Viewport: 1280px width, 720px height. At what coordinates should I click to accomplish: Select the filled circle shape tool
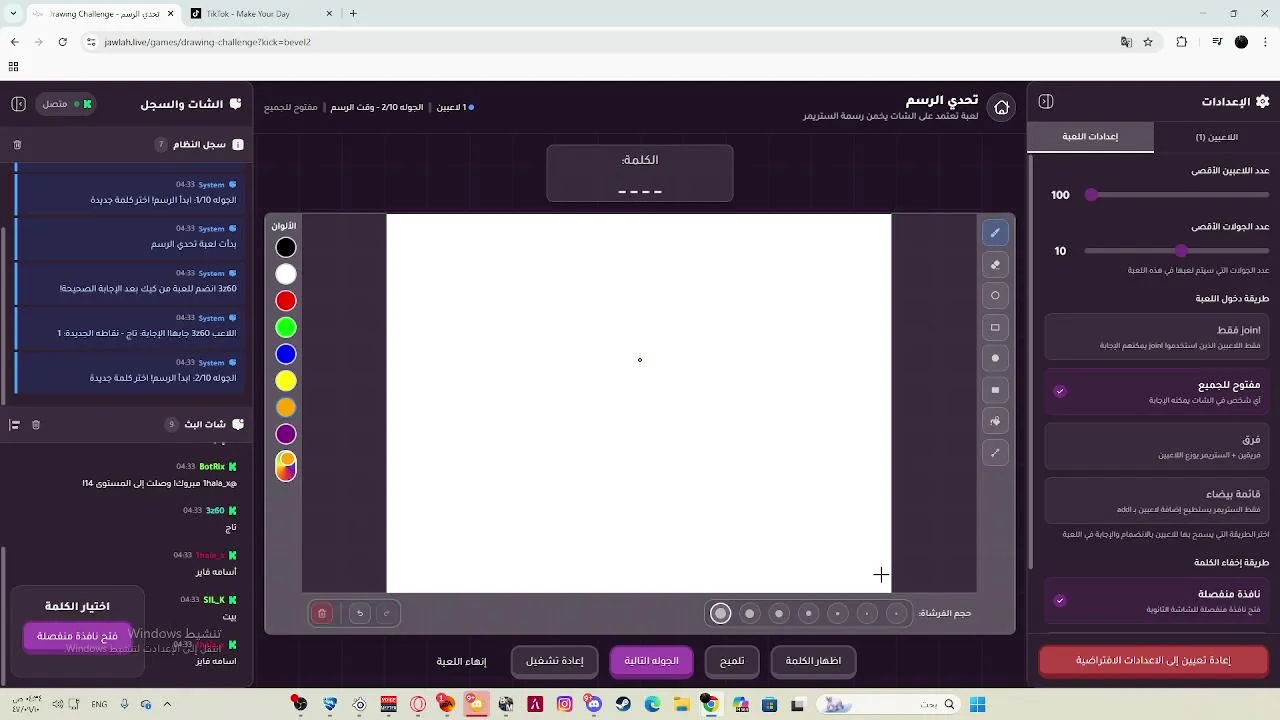[995, 358]
